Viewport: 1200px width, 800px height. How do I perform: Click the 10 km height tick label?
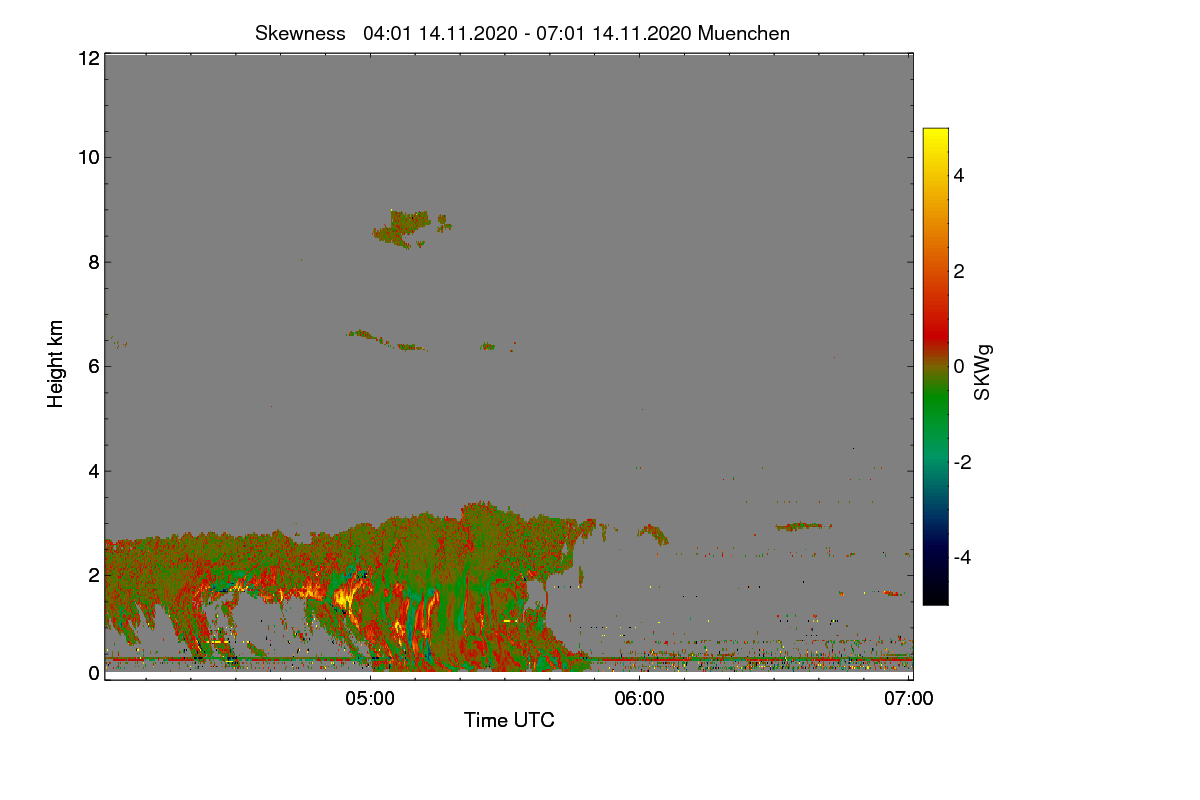point(89,157)
